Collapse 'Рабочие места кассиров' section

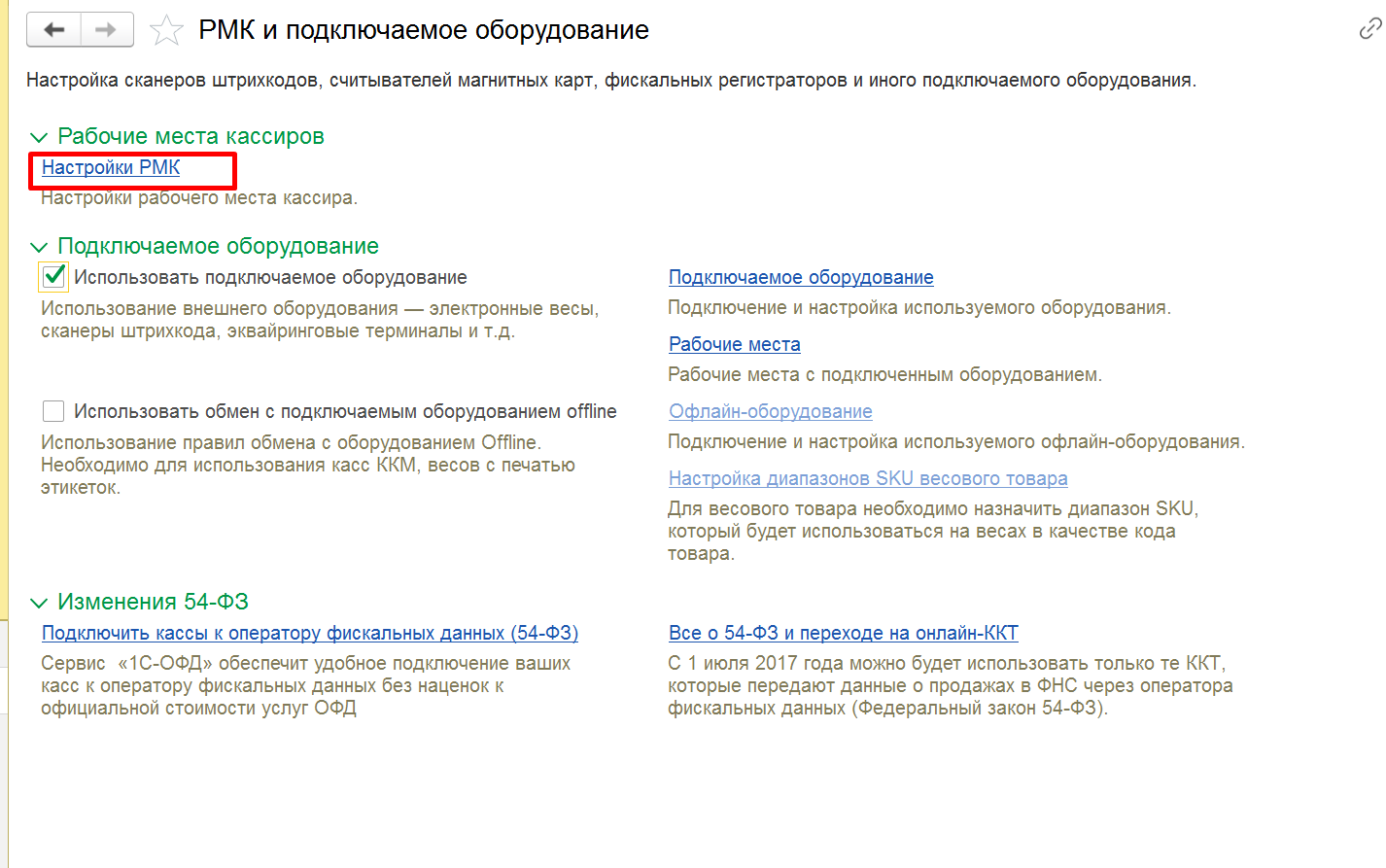point(39,137)
